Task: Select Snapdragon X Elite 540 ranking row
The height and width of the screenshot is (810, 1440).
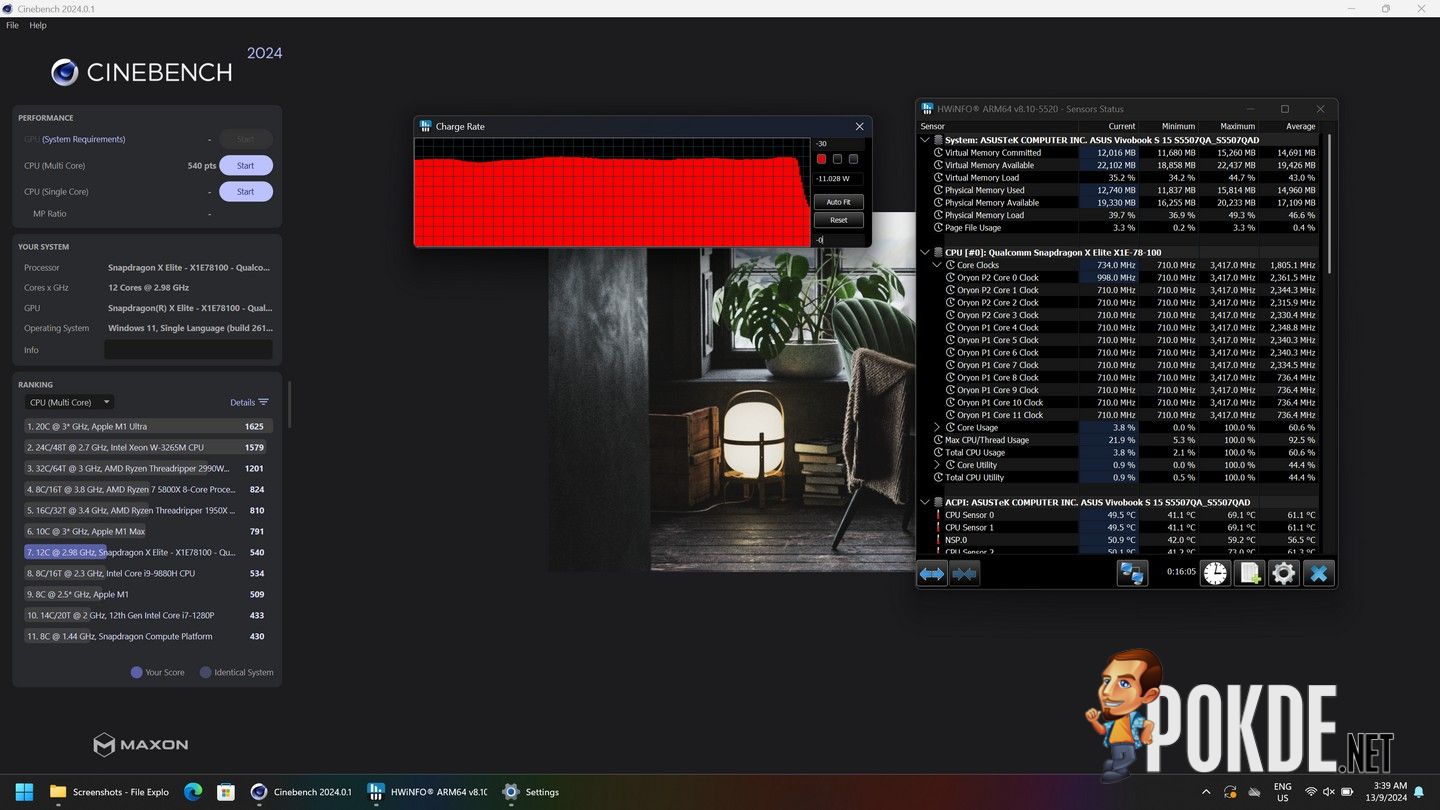Action: [x=146, y=552]
